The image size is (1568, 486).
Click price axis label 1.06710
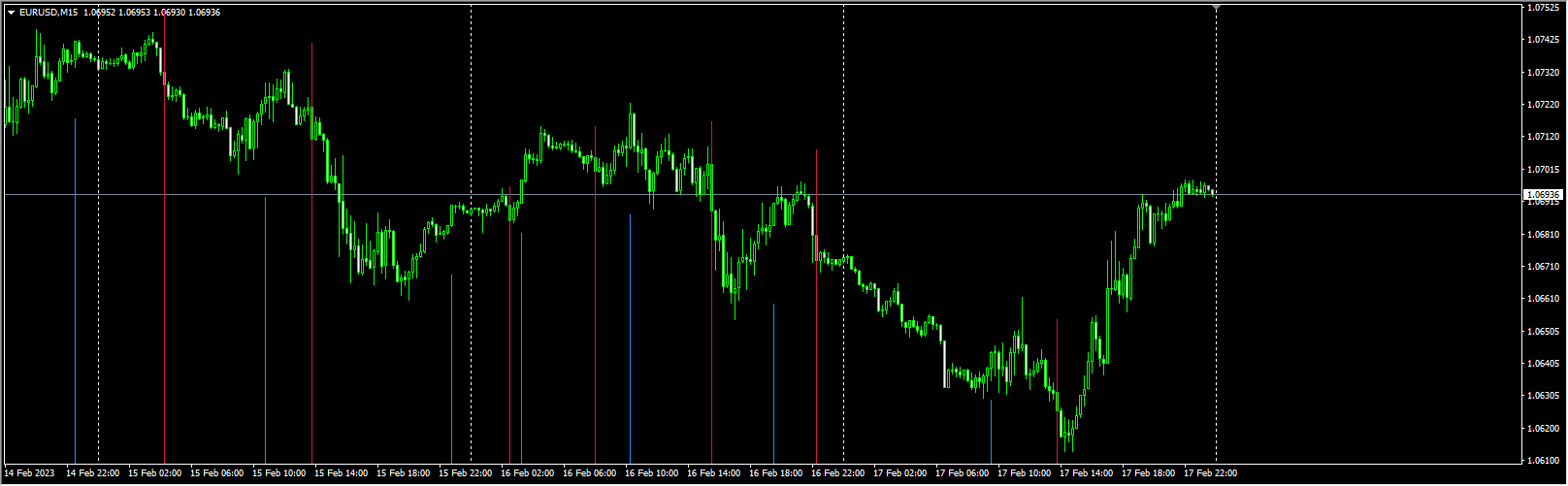click(1543, 267)
